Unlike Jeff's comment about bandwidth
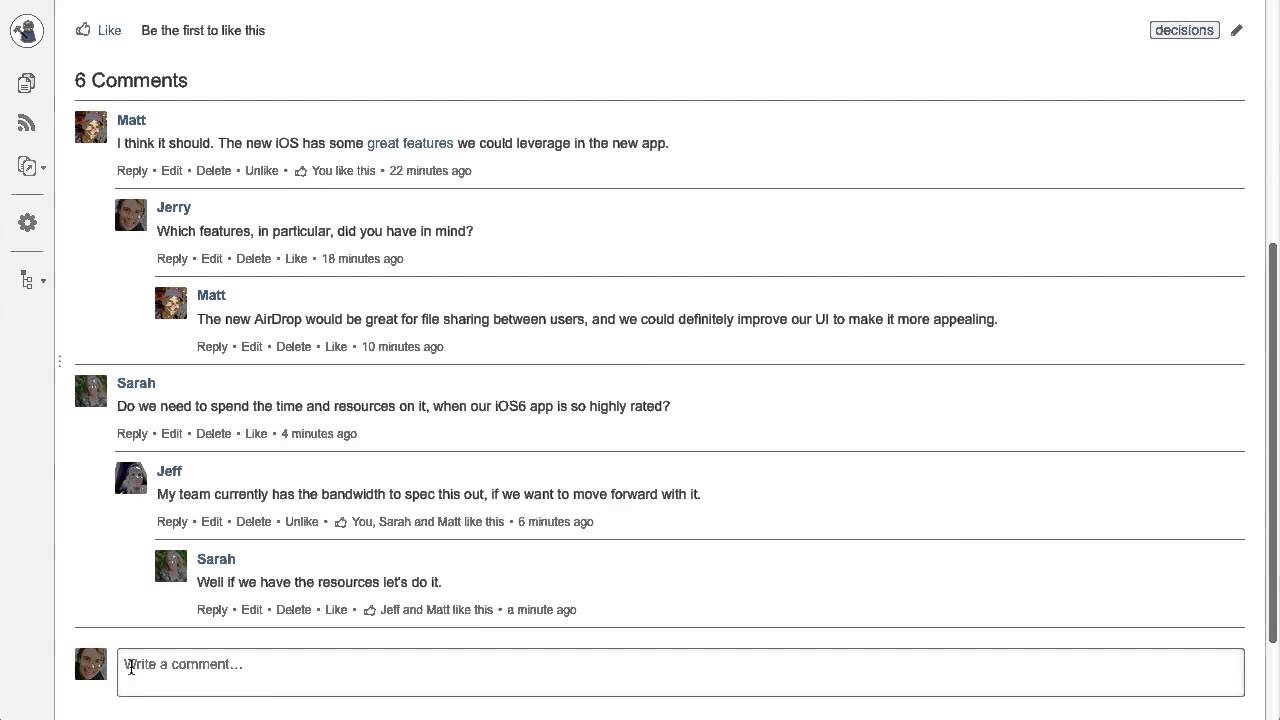The height and width of the screenshot is (720, 1280). click(x=301, y=522)
